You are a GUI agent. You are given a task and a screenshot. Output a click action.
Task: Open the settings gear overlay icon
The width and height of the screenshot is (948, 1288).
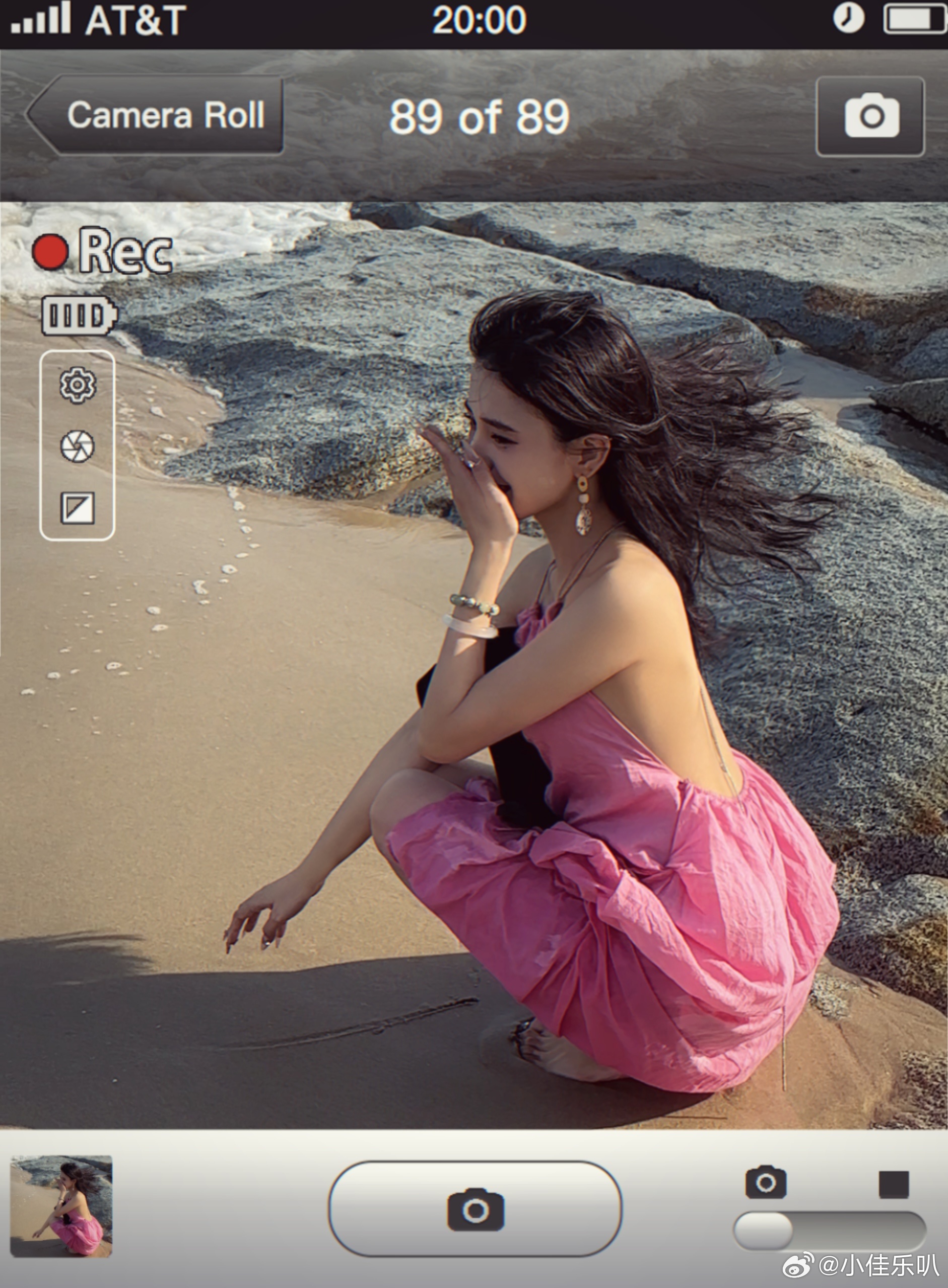click(78, 384)
